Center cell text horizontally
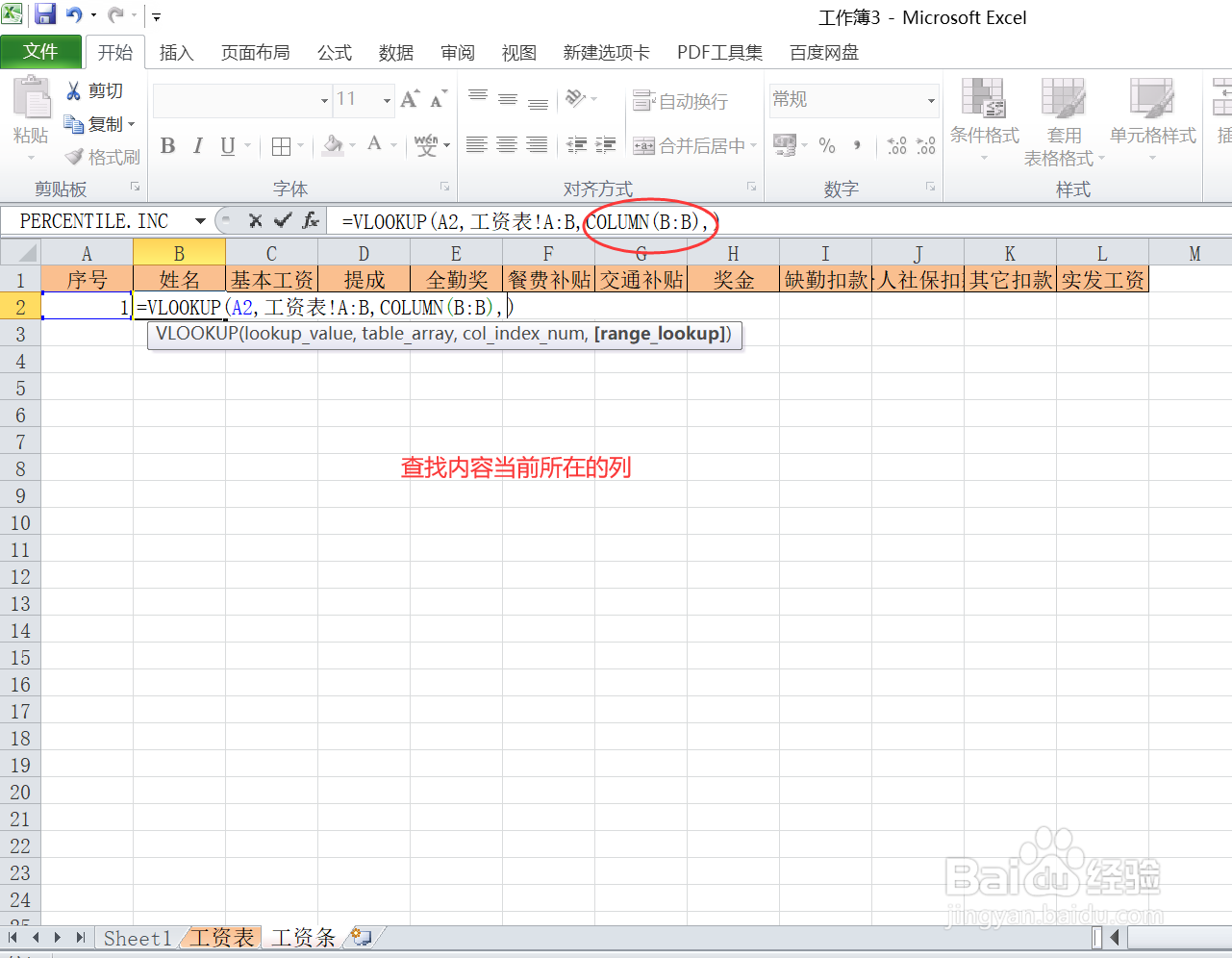This screenshot has height=958, width=1232. [507, 145]
